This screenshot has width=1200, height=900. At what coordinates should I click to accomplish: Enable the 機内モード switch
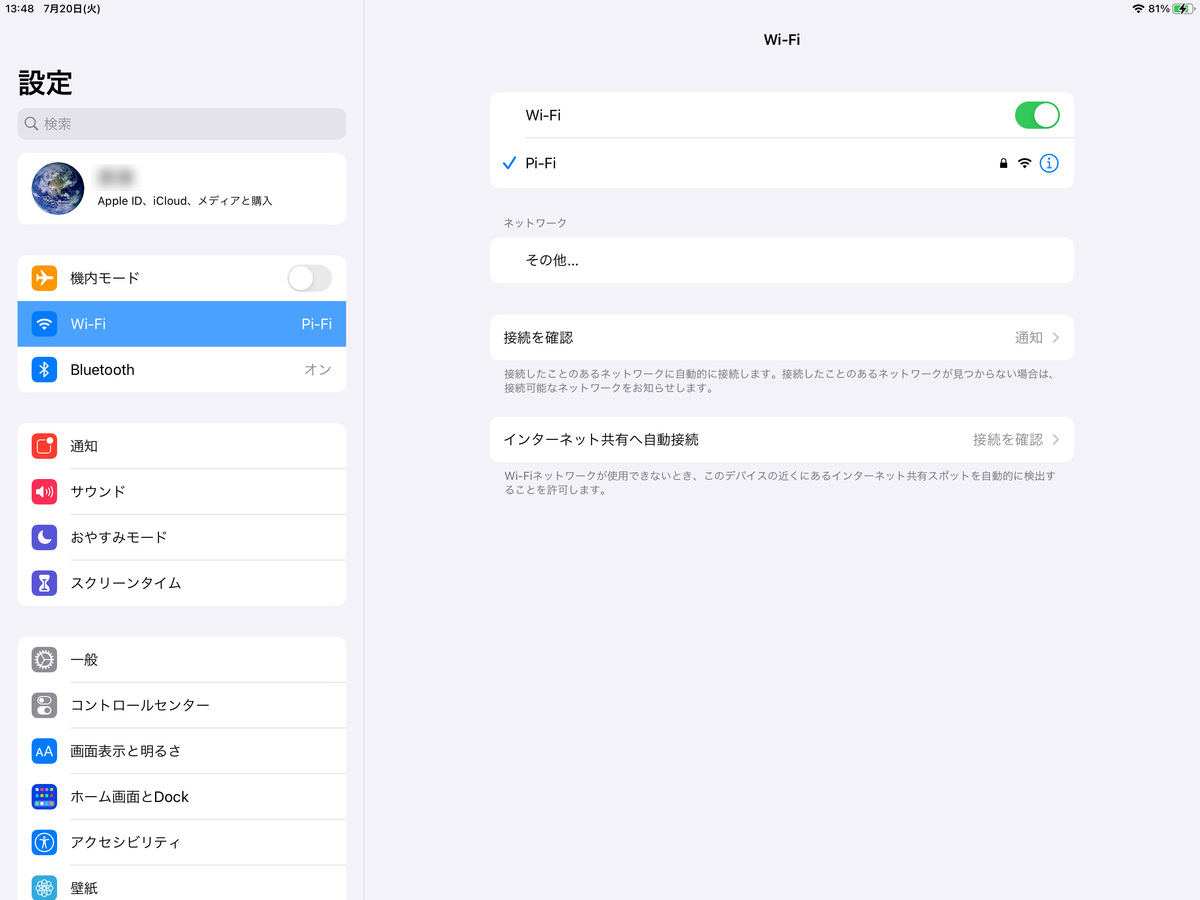coord(309,278)
